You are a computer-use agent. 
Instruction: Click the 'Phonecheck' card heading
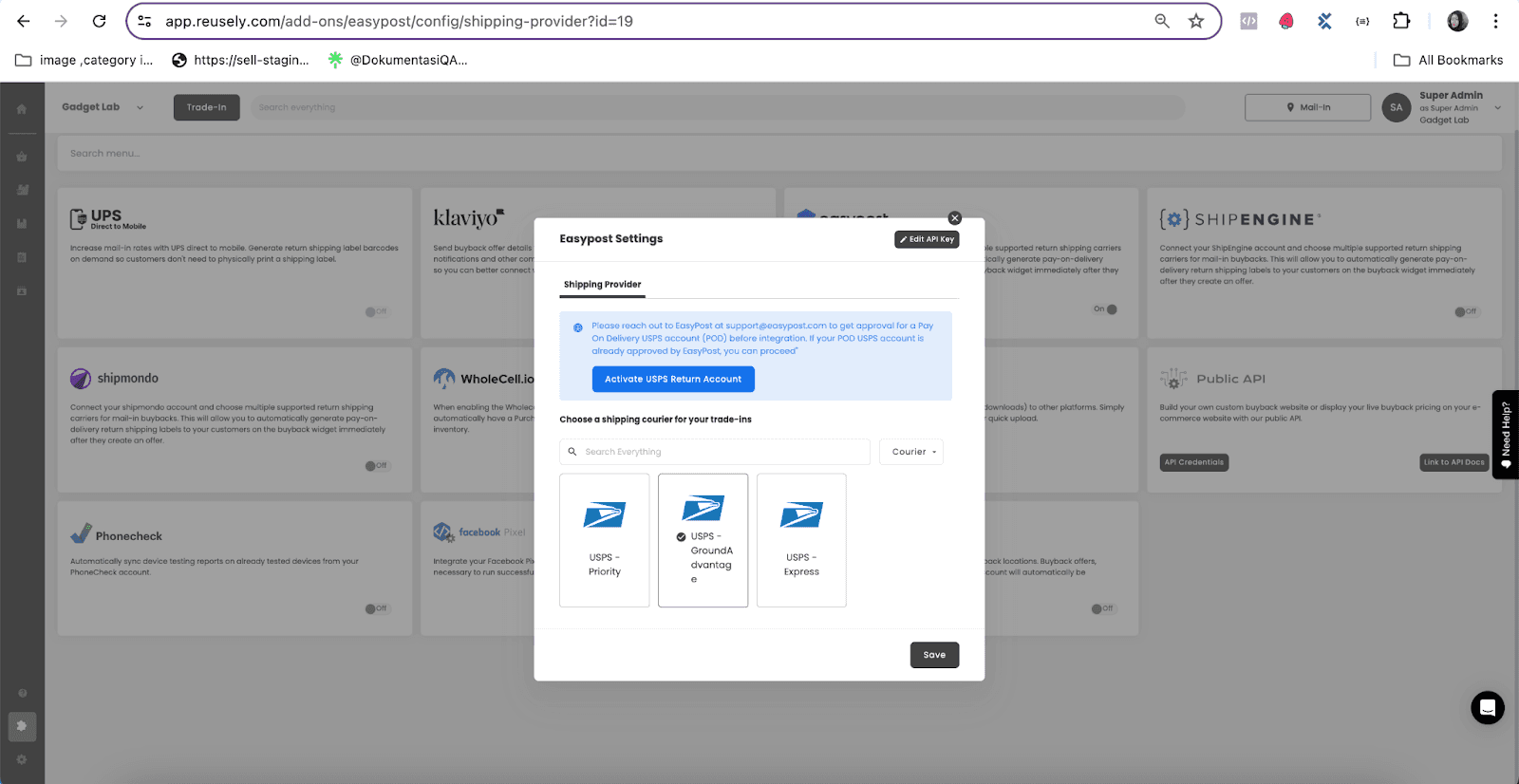click(129, 536)
